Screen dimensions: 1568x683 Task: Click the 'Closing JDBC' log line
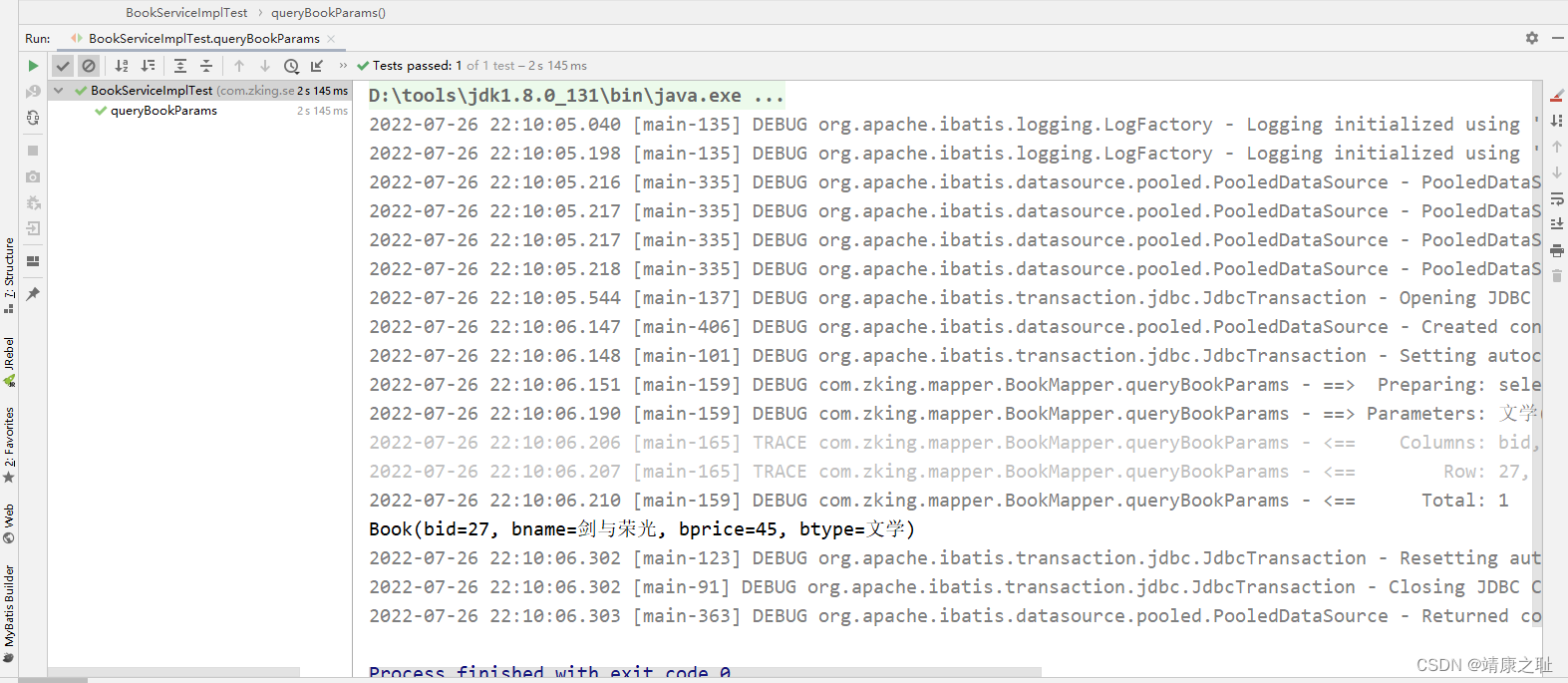[x=954, y=587]
